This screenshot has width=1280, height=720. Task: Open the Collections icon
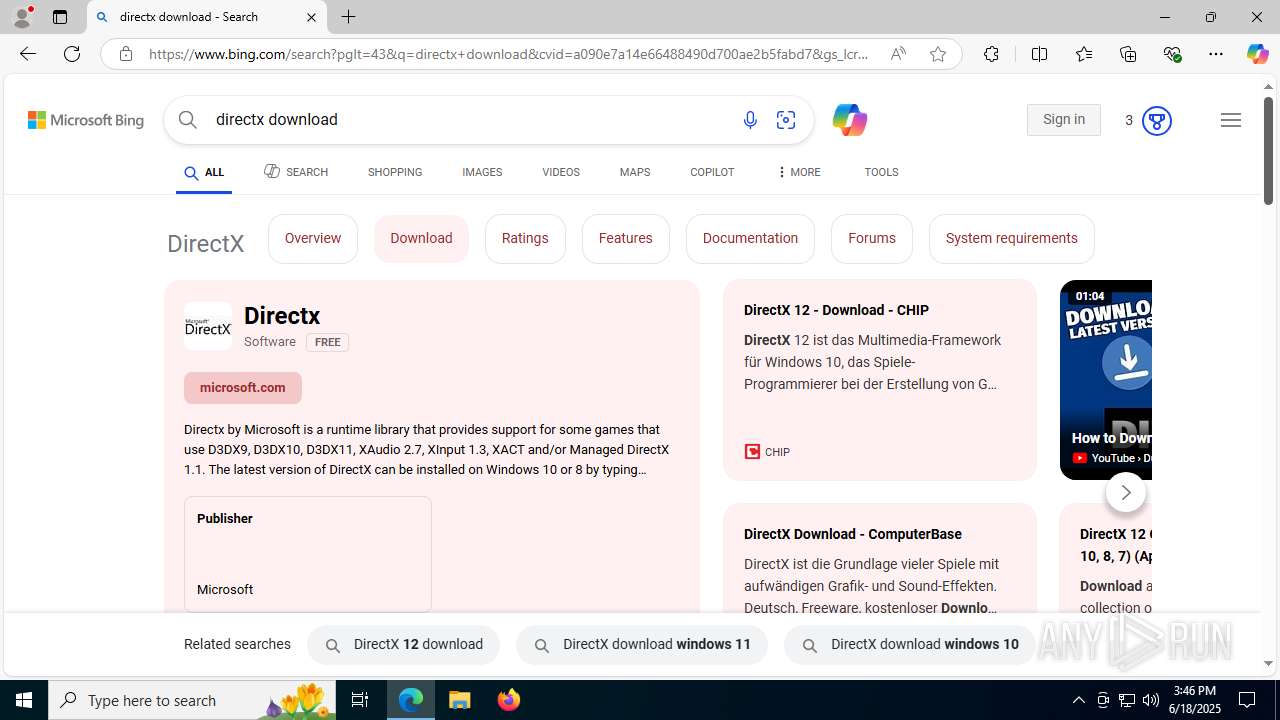(x=1128, y=54)
